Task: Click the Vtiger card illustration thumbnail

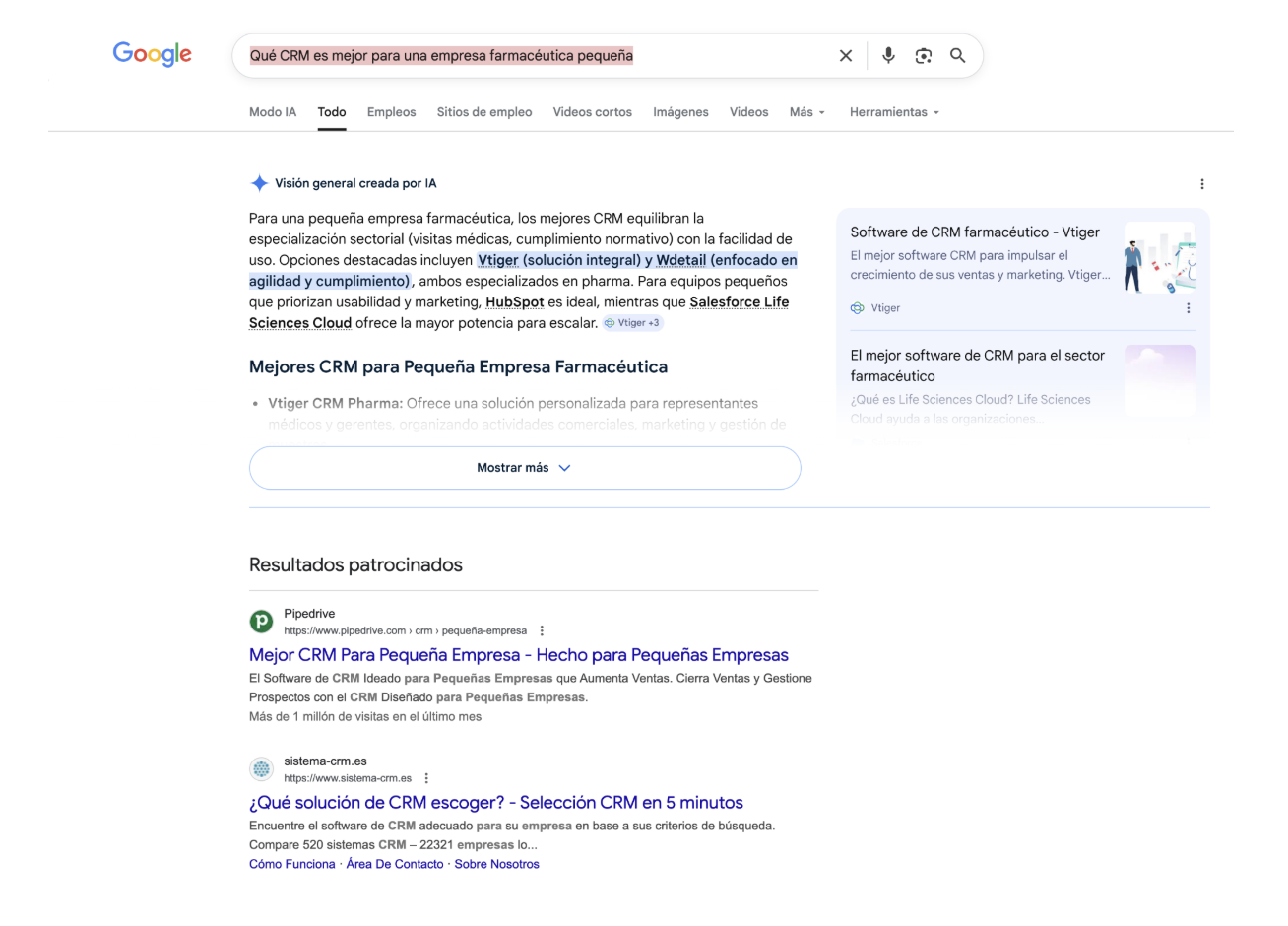Action: tap(1160, 258)
